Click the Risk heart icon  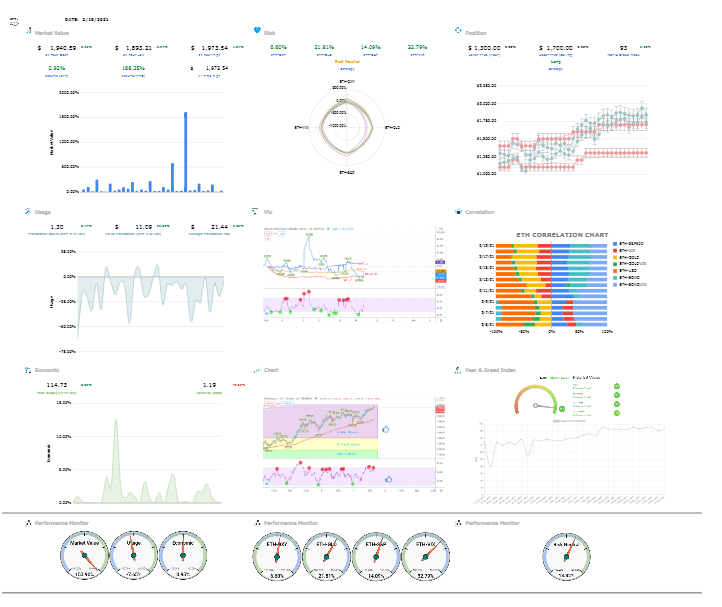click(x=257, y=30)
